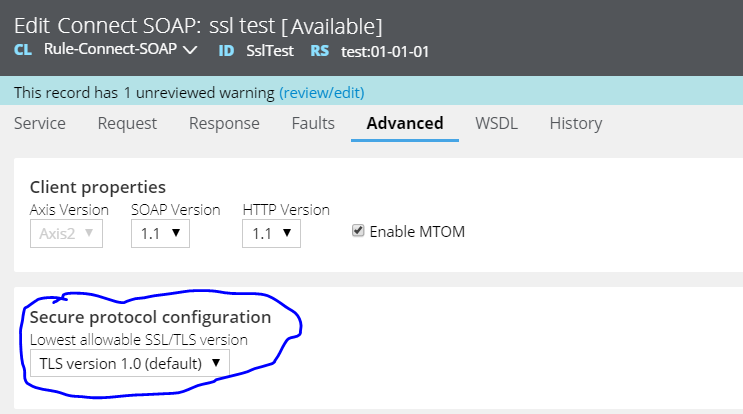Image resolution: width=743 pixels, height=414 pixels.
Task: Expand the Rule-Connect-SOAP class chevron
Action: [190, 50]
